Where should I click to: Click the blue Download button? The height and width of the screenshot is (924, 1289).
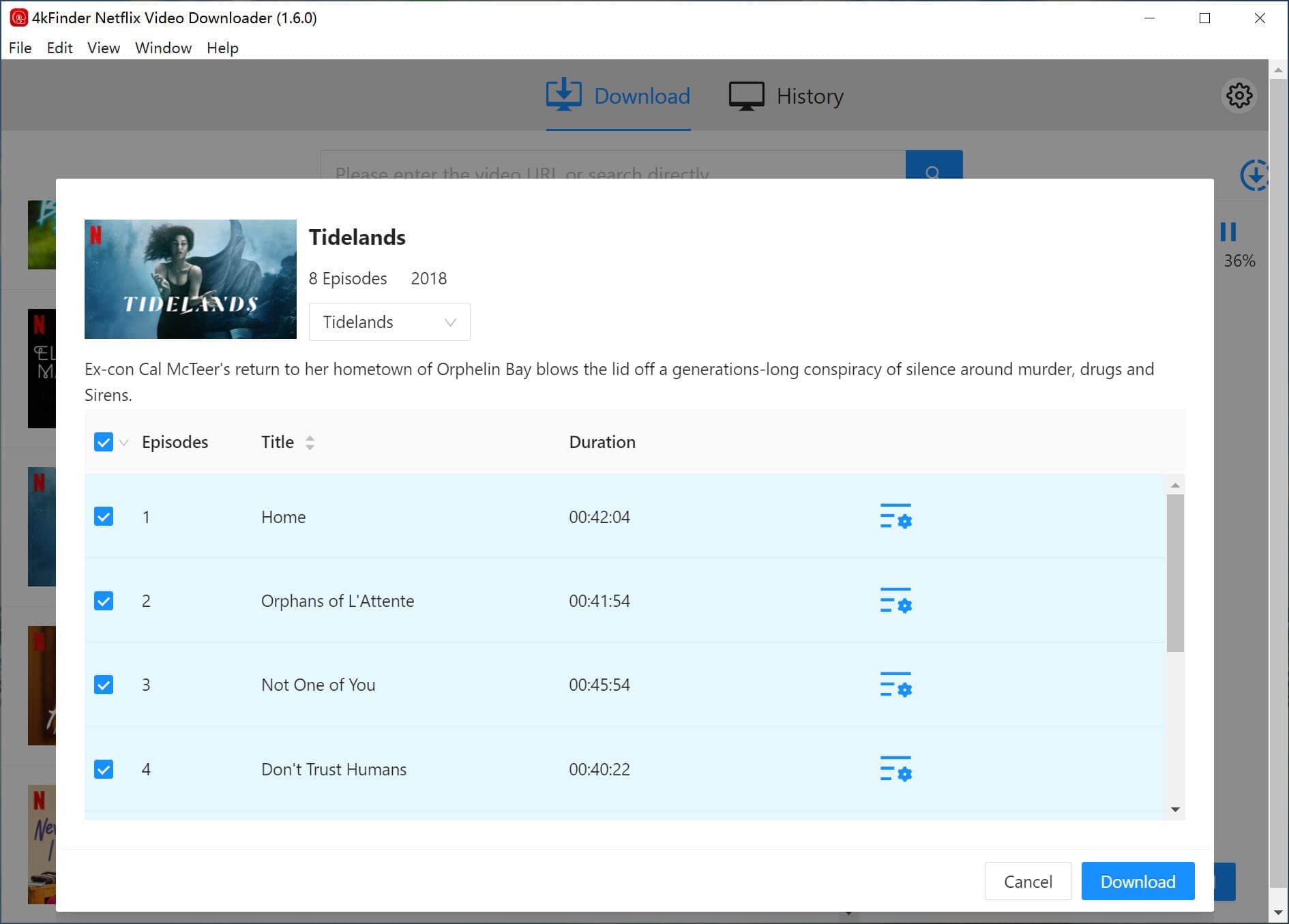tap(1137, 881)
